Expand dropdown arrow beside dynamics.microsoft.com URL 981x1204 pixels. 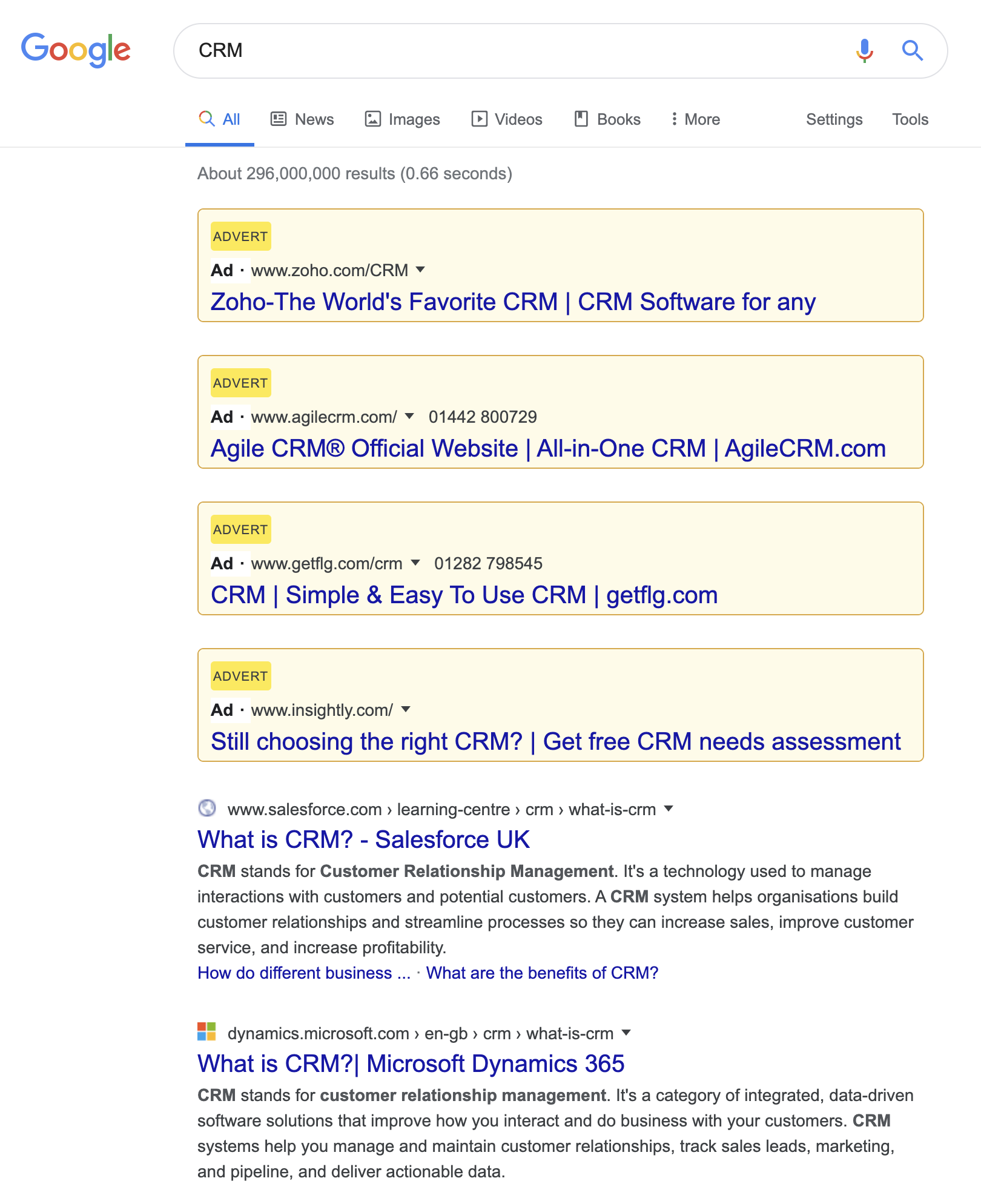pos(626,1033)
